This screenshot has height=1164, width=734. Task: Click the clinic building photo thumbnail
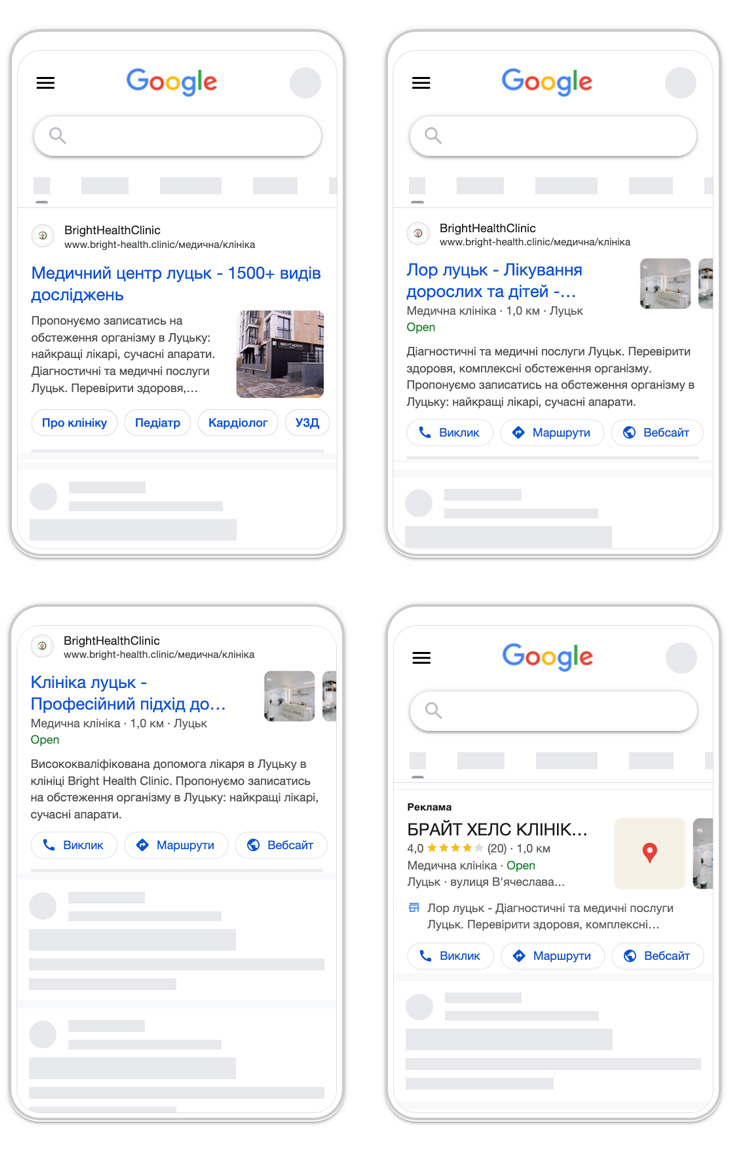tap(280, 354)
